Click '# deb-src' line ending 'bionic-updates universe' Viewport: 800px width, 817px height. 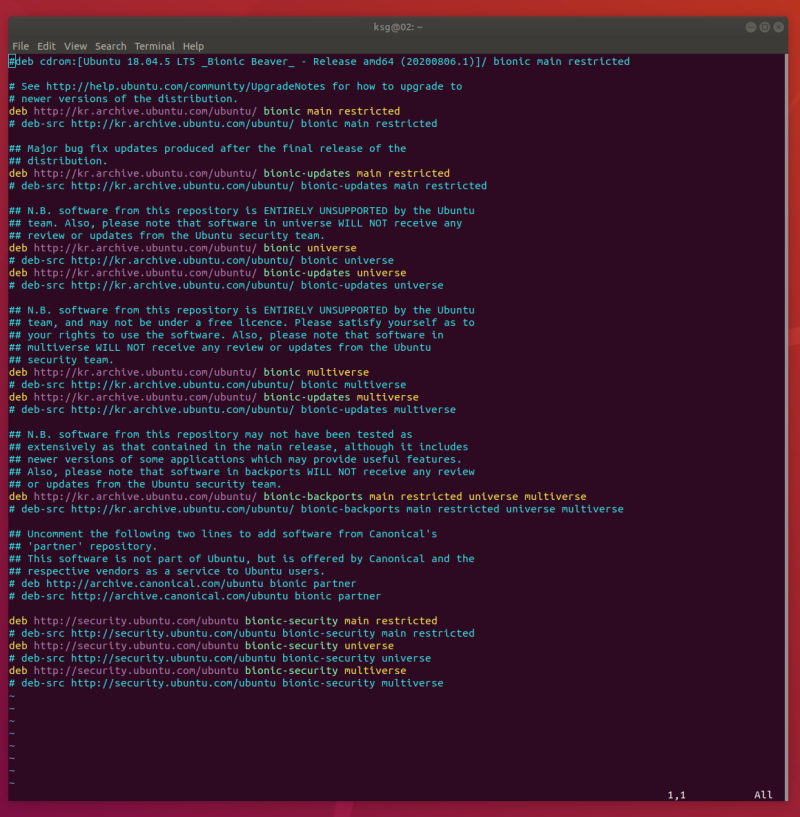[x=226, y=286]
